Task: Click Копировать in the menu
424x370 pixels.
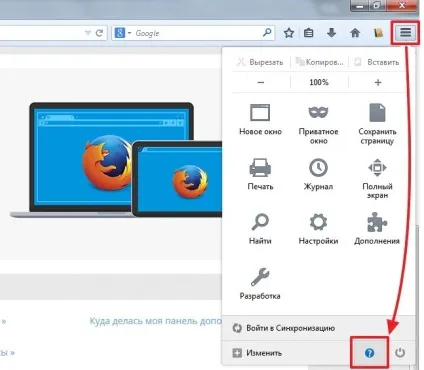Action: (319, 62)
